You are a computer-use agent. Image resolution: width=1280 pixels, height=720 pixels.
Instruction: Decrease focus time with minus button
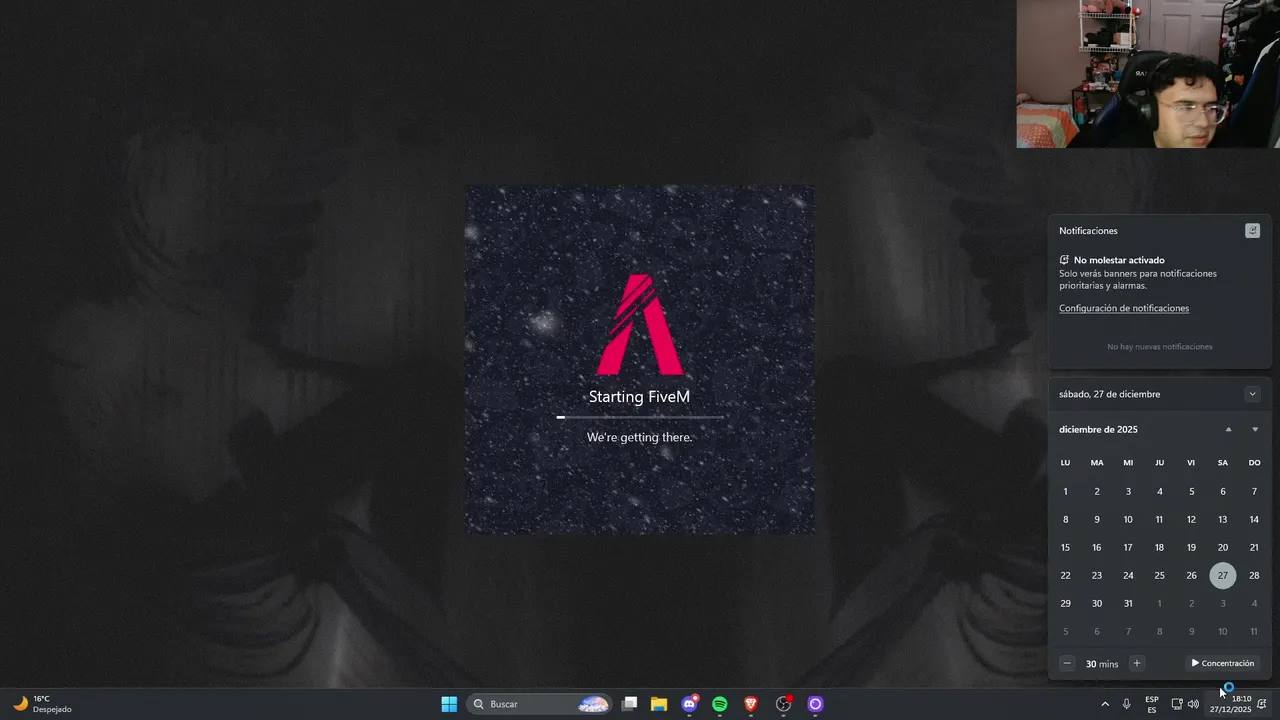pos(1067,663)
